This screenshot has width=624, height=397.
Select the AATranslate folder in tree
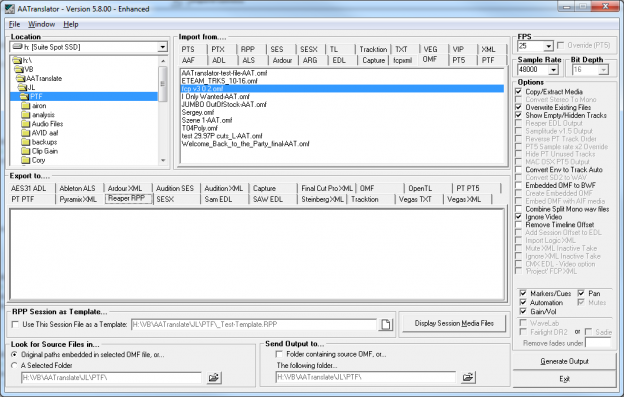point(44,78)
